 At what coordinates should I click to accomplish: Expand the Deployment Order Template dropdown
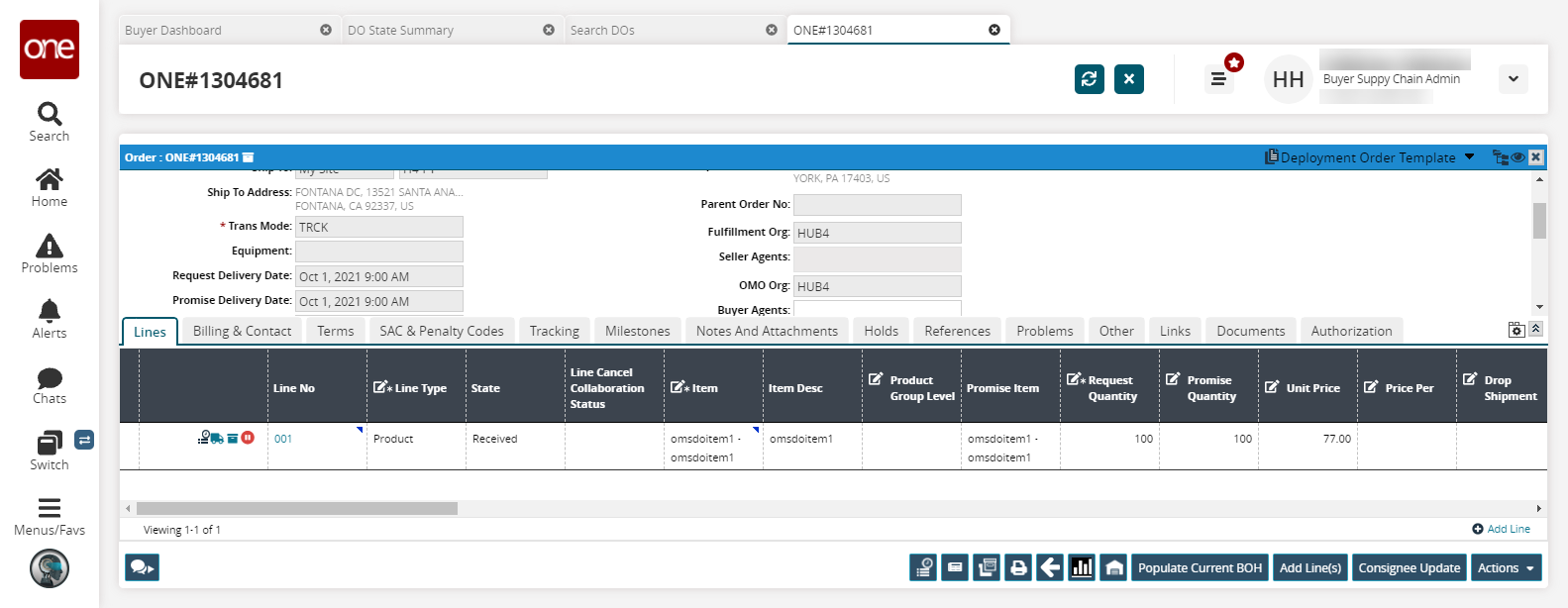coord(1470,157)
